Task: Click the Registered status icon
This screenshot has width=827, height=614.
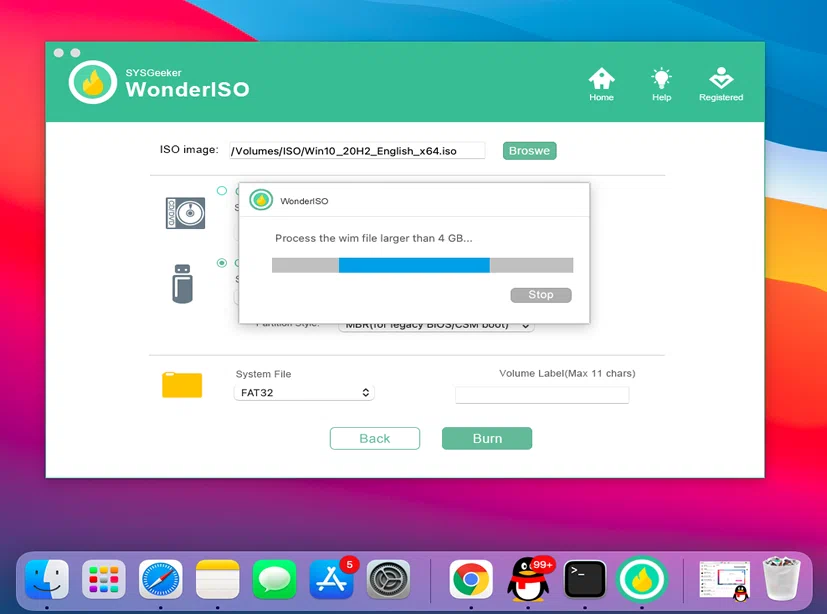Action: (720, 78)
